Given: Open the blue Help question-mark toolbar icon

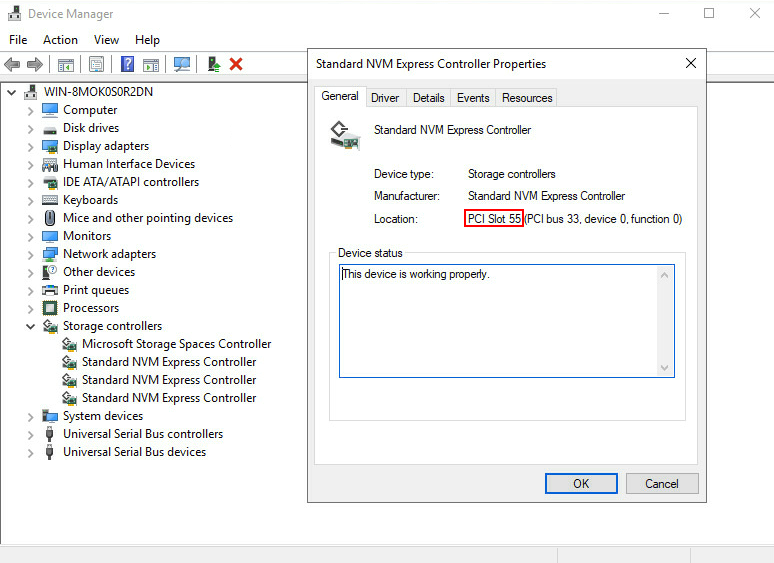Looking at the screenshot, I should (x=127, y=64).
